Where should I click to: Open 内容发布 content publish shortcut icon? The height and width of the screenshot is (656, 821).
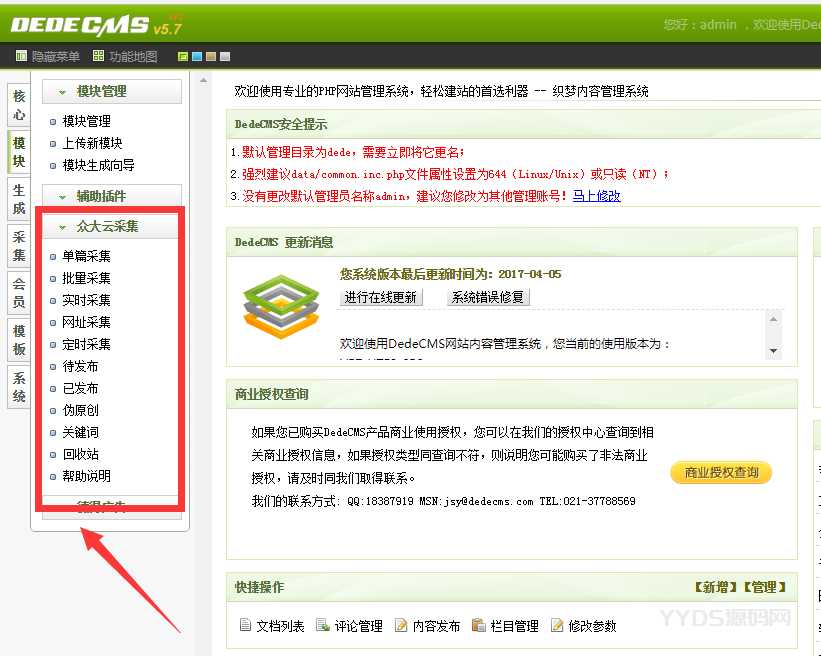tap(401, 626)
